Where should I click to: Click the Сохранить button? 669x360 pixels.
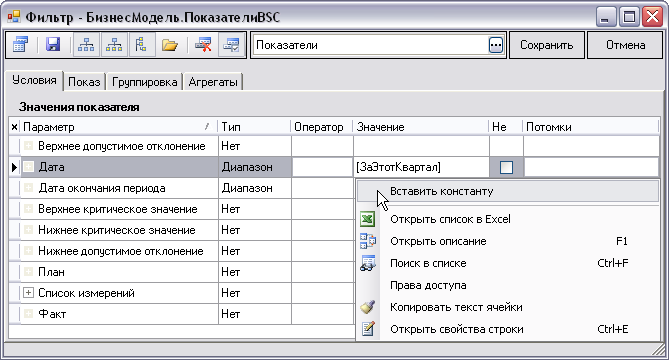coord(547,45)
